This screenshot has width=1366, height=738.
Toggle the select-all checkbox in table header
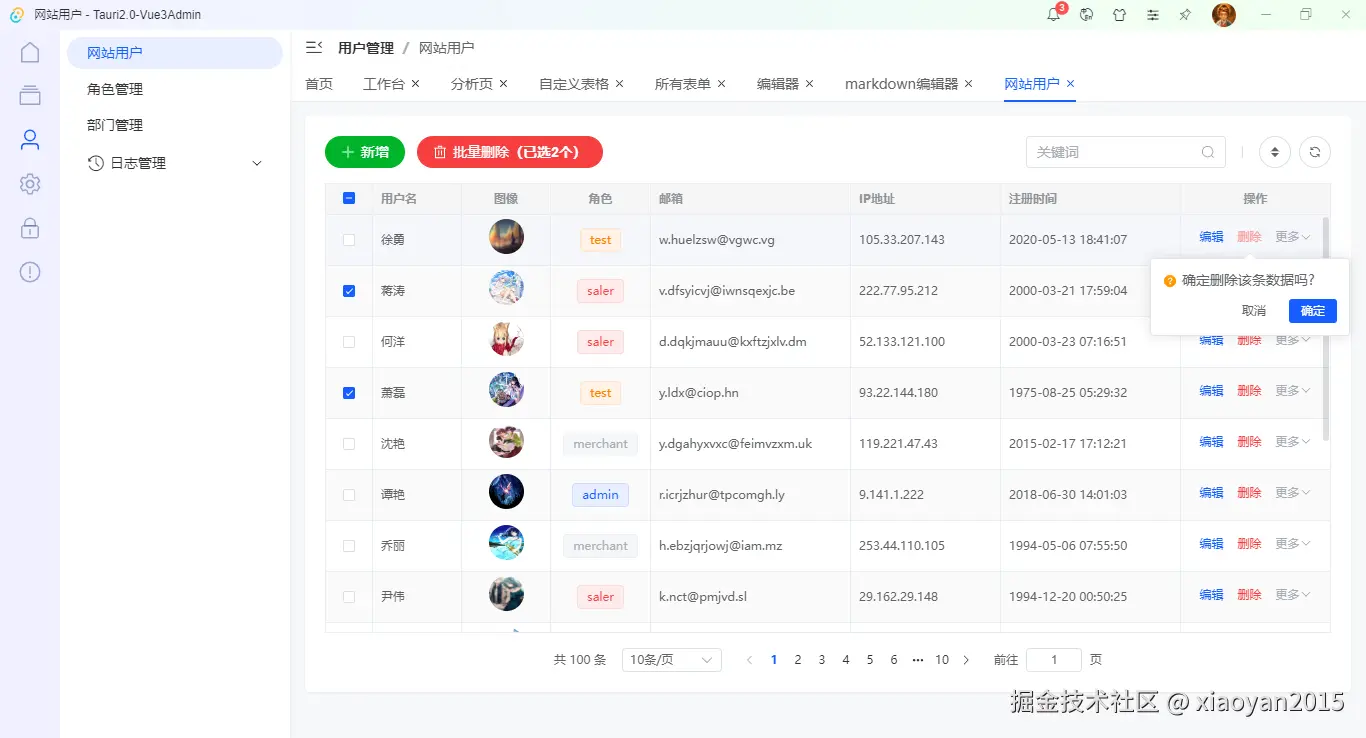(349, 198)
